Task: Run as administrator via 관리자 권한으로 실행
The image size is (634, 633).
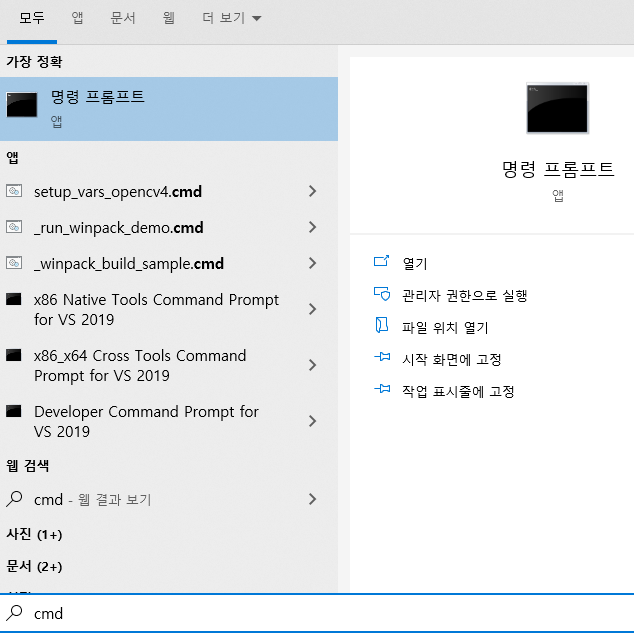Action: 465,295
